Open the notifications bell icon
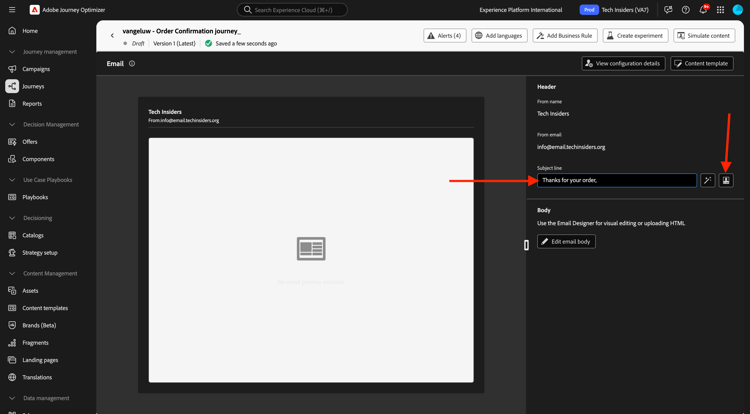The width and height of the screenshot is (750, 414). (703, 10)
